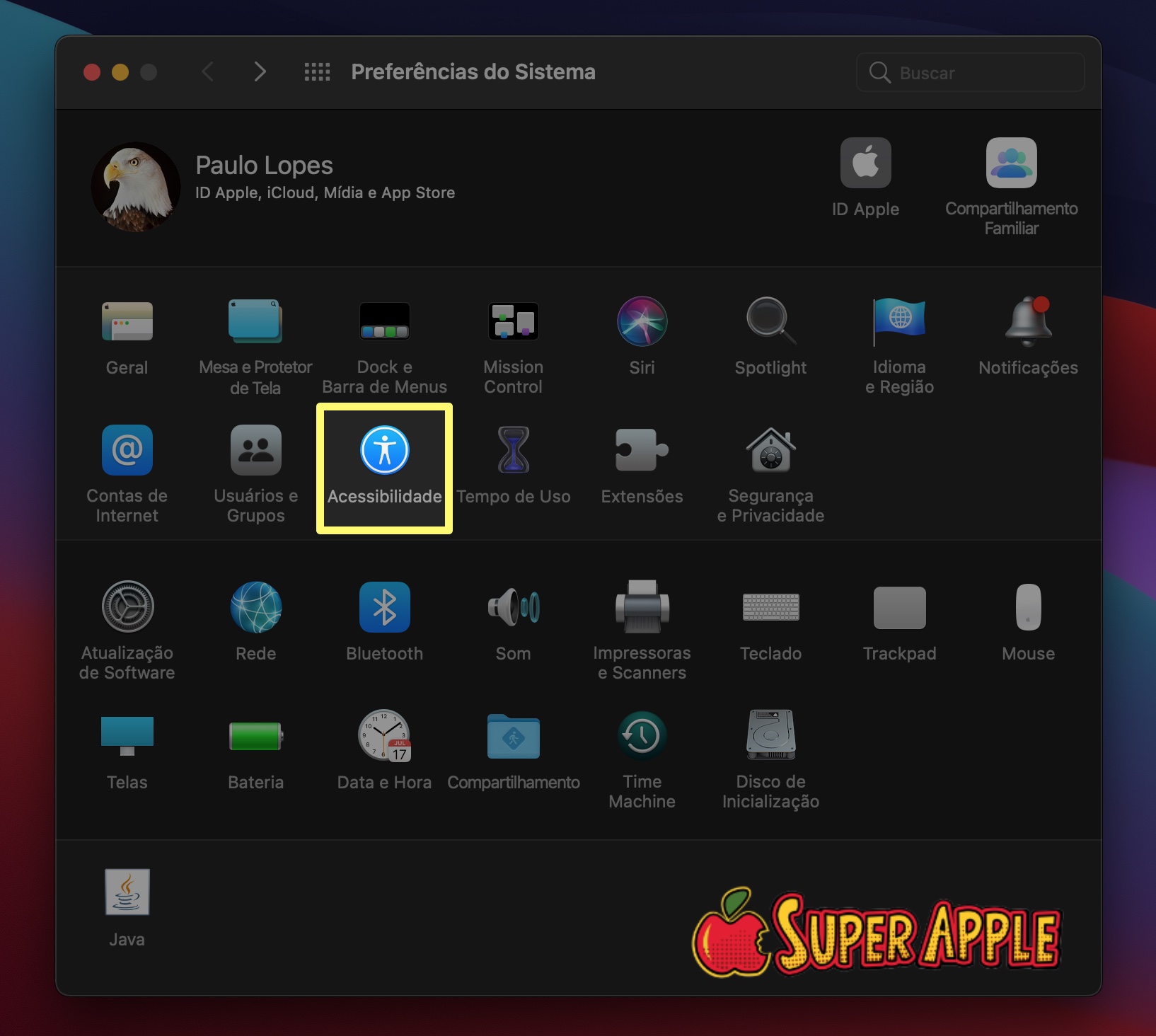
Task: Click Paulo Lopes eagle profile picture
Action: (136, 187)
